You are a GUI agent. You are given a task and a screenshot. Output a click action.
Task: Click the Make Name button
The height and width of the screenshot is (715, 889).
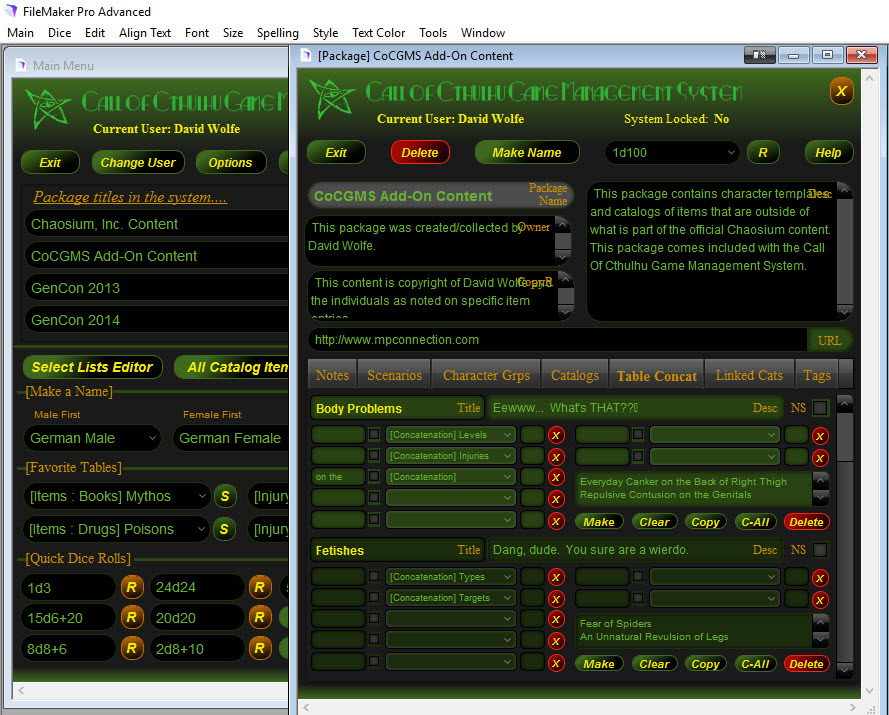(x=527, y=153)
